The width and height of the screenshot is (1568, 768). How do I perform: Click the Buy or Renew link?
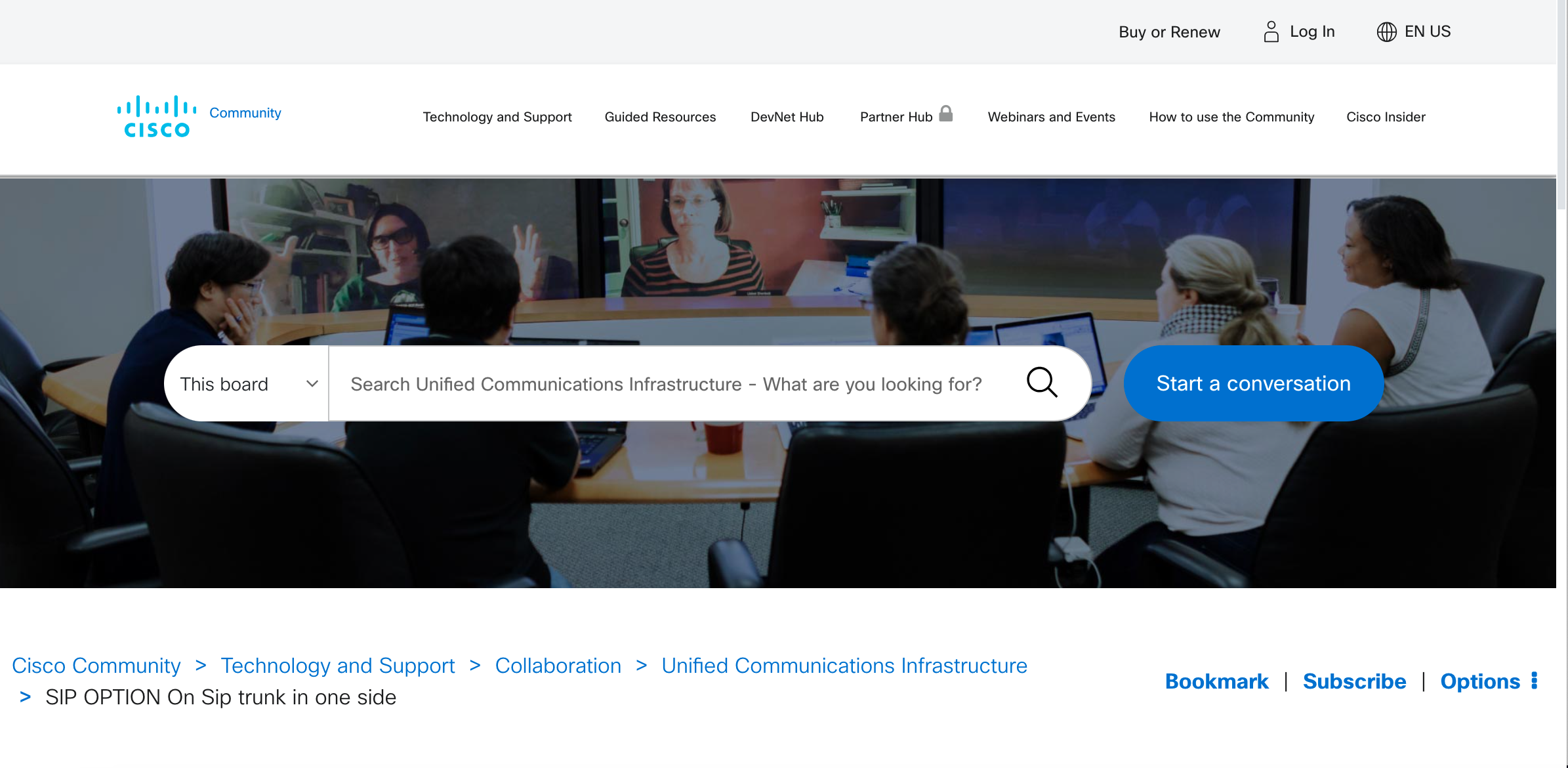tap(1169, 32)
